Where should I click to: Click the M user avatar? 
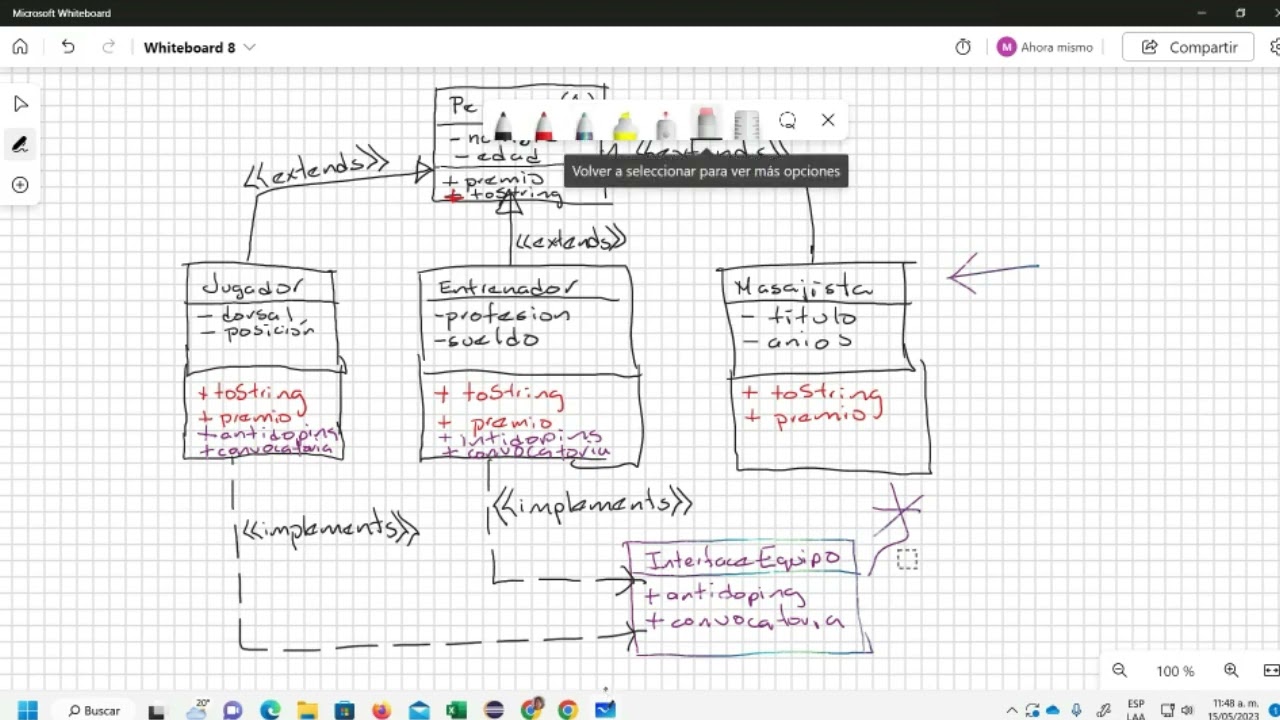pos(1006,47)
